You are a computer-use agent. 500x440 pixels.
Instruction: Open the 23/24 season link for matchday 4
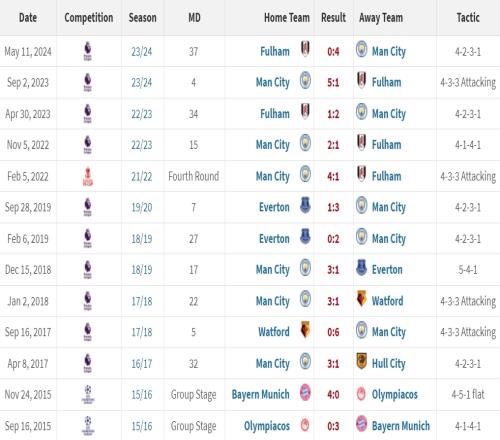click(x=142, y=83)
